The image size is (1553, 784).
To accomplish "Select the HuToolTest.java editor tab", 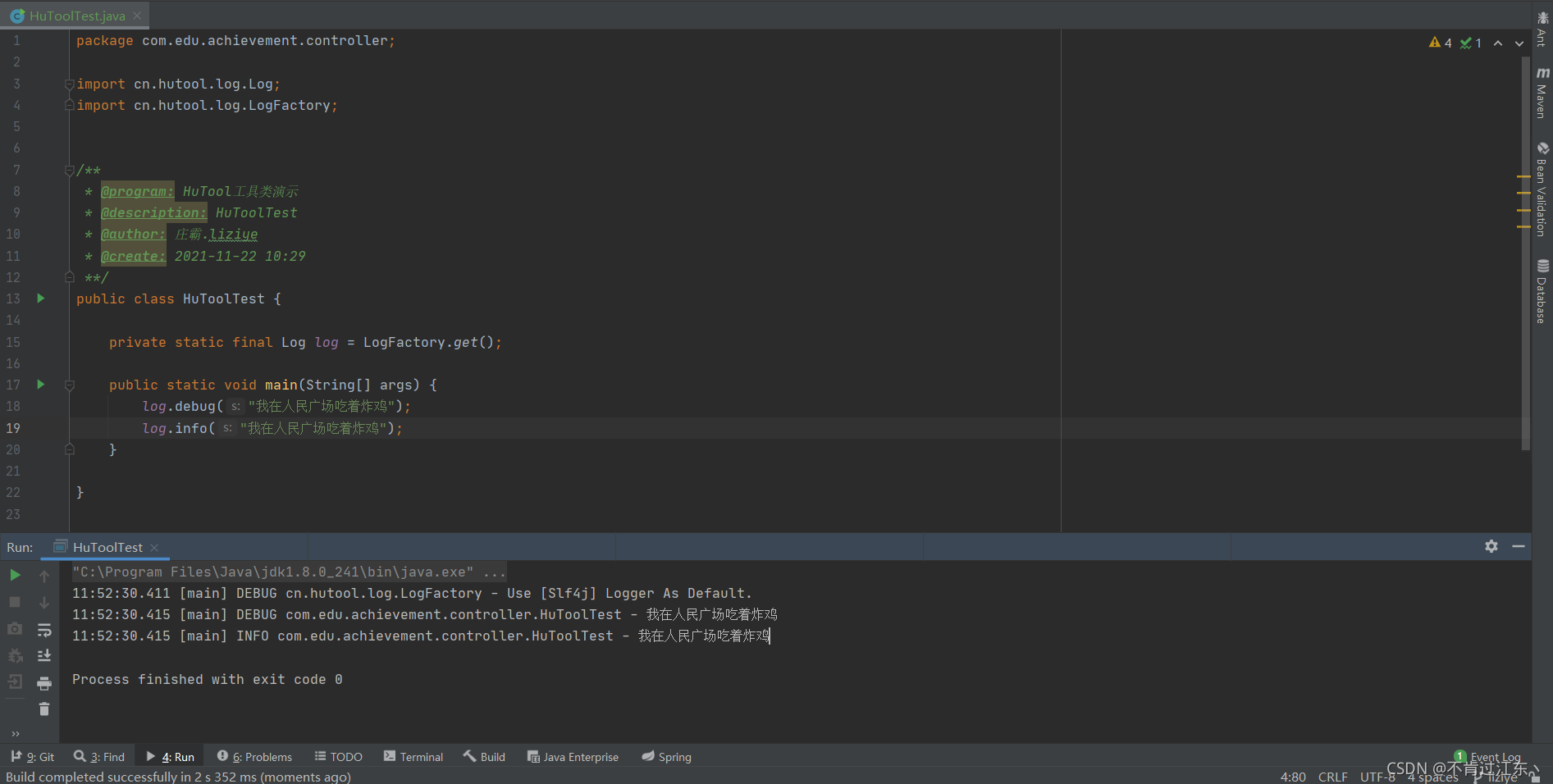I will [x=76, y=16].
